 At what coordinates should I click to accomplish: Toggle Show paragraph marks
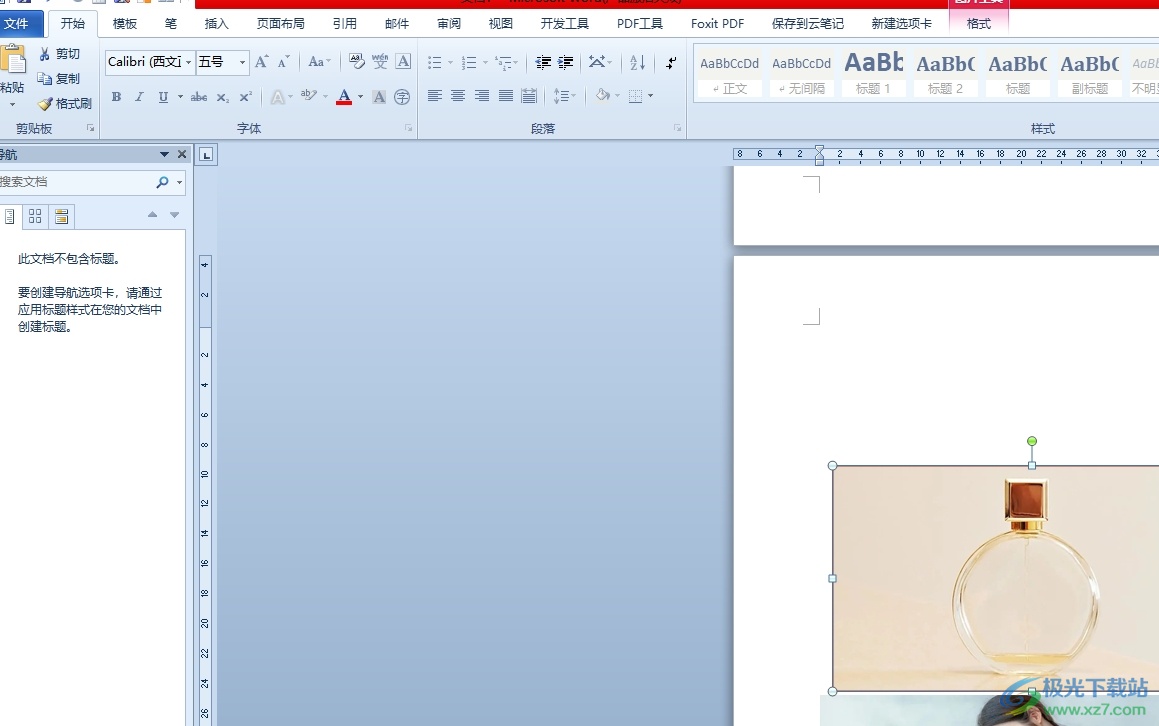670,62
